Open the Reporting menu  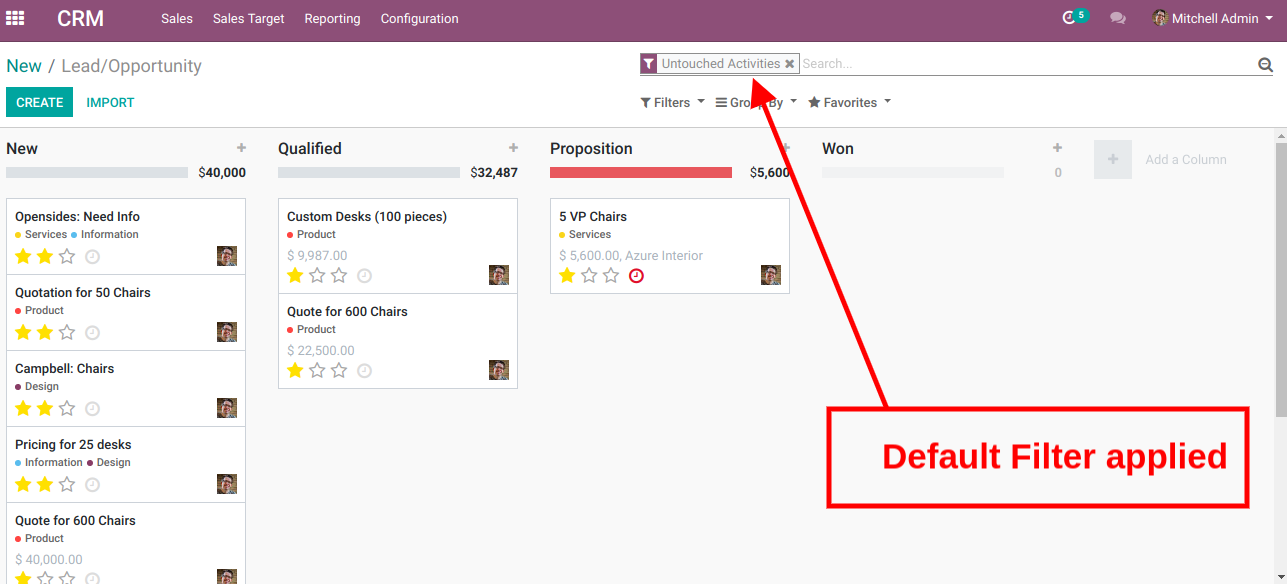point(332,18)
